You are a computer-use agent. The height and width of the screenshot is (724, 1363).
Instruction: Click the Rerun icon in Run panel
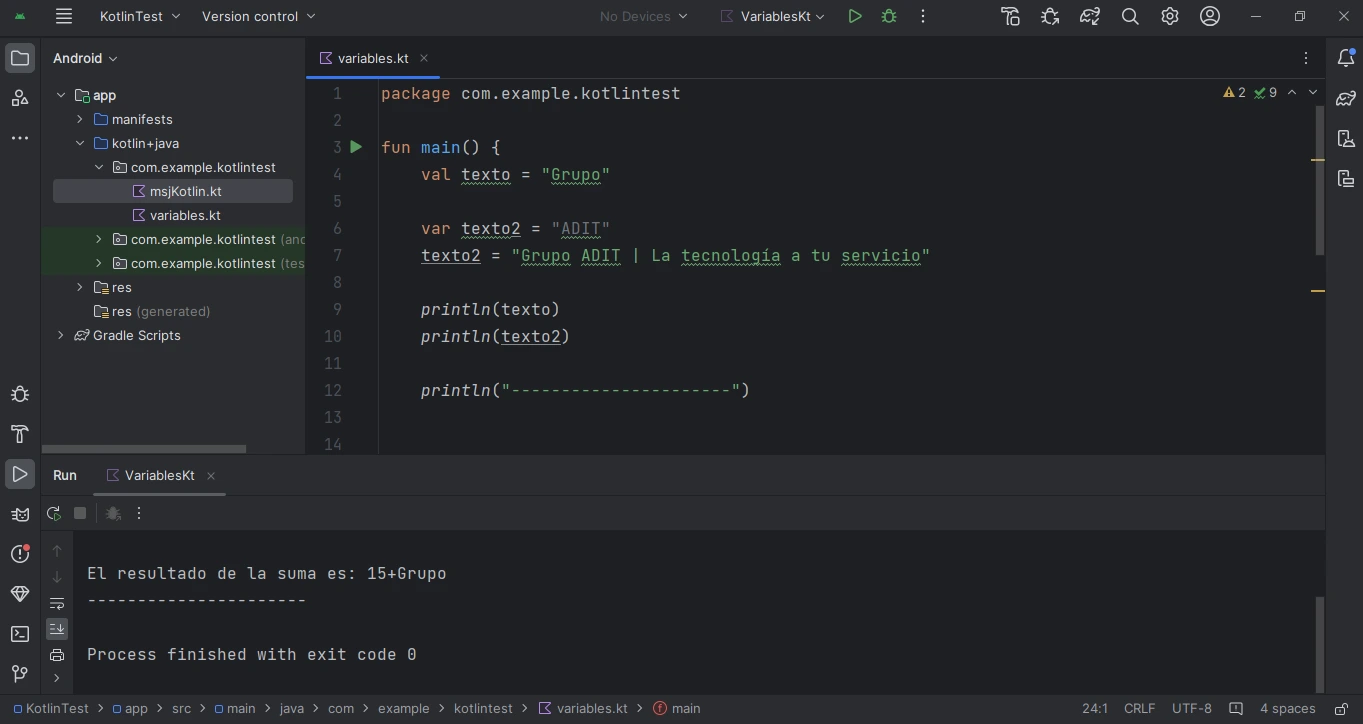point(54,513)
